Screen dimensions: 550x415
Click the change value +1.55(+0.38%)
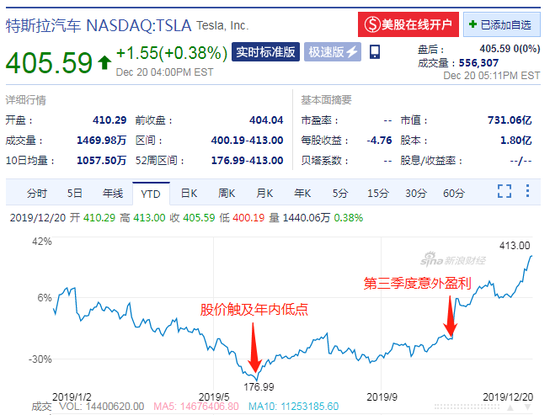[172, 53]
